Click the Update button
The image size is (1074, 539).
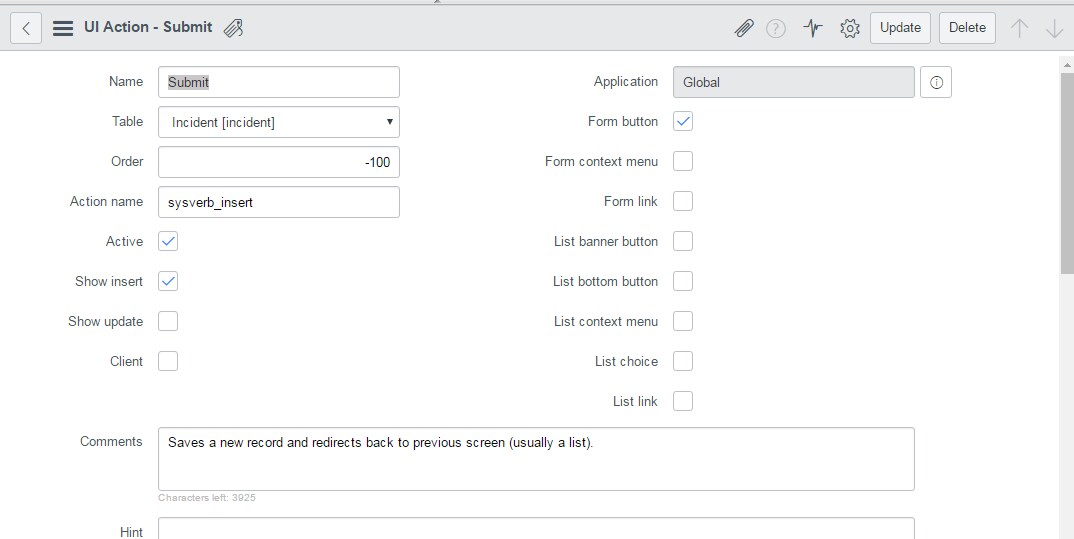(900, 28)
